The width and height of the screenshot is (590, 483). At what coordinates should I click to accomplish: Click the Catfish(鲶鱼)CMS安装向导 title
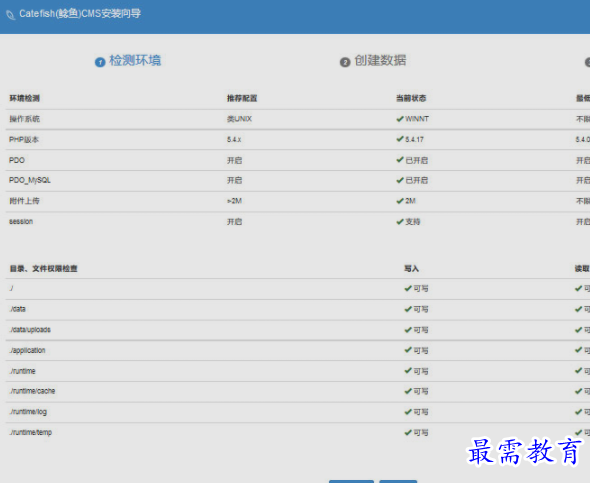point(80,14)
